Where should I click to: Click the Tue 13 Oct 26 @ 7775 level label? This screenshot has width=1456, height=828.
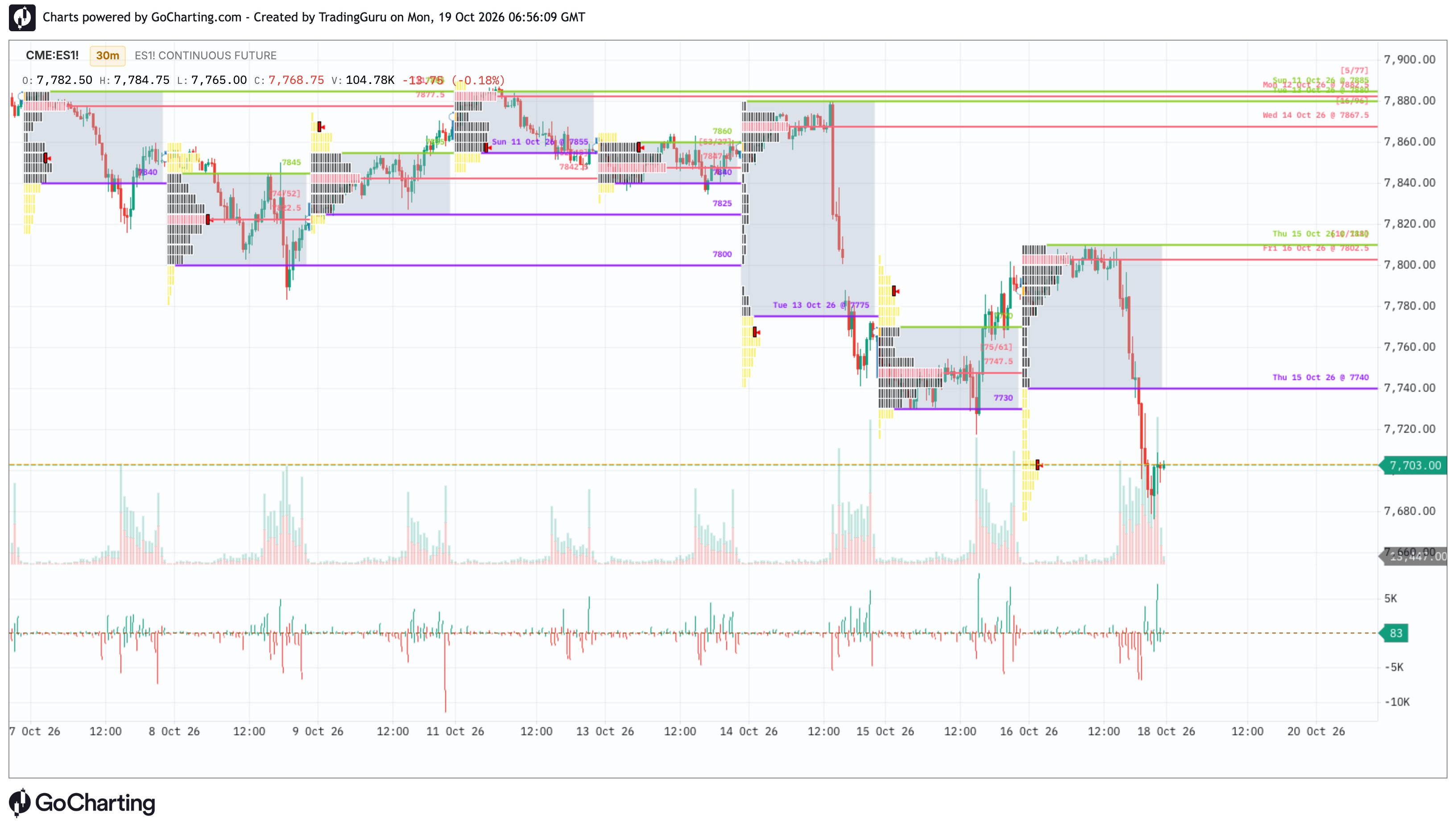click(821, 306)
